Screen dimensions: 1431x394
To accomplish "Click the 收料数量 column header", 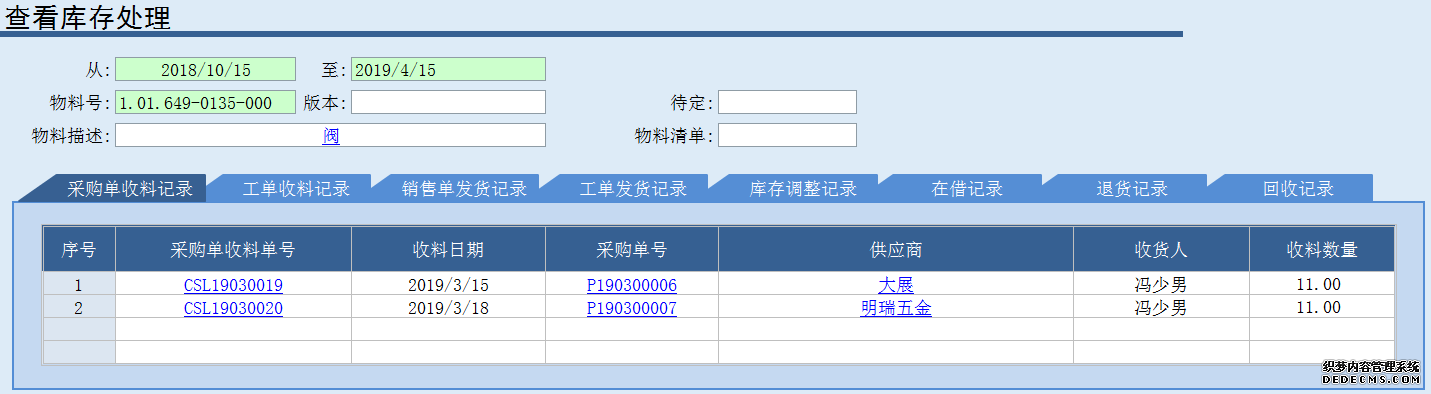I will (1321, 249).
